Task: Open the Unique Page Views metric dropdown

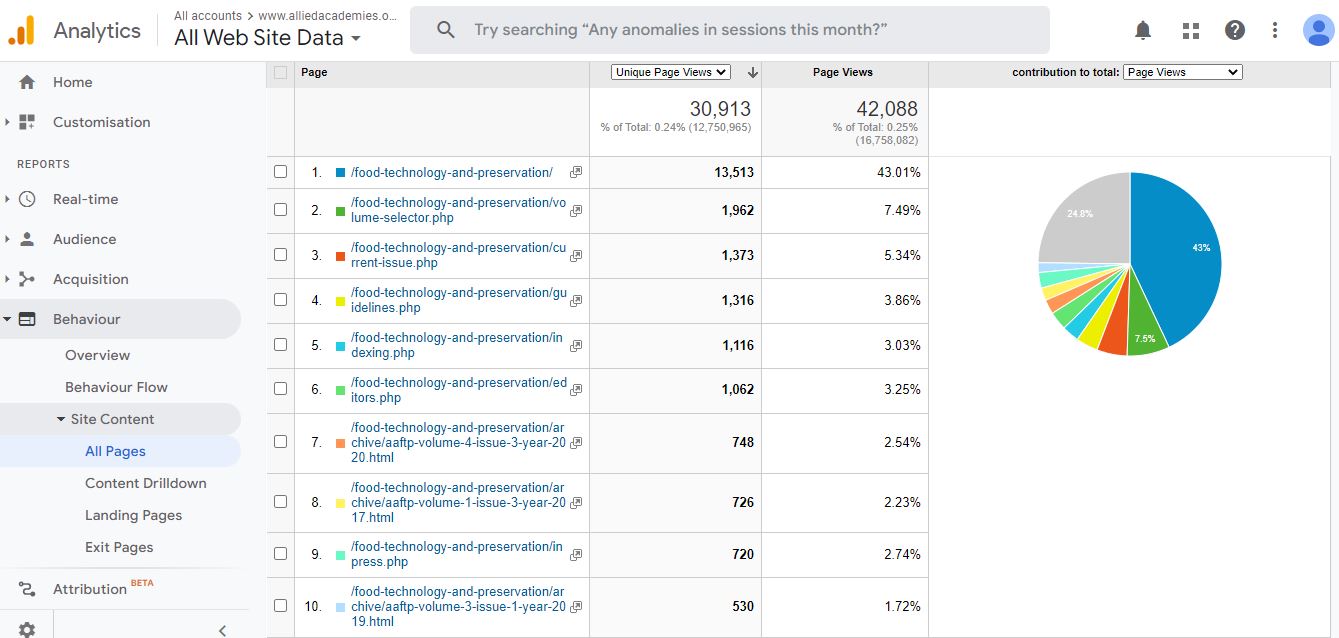Action: coord(671,72)
